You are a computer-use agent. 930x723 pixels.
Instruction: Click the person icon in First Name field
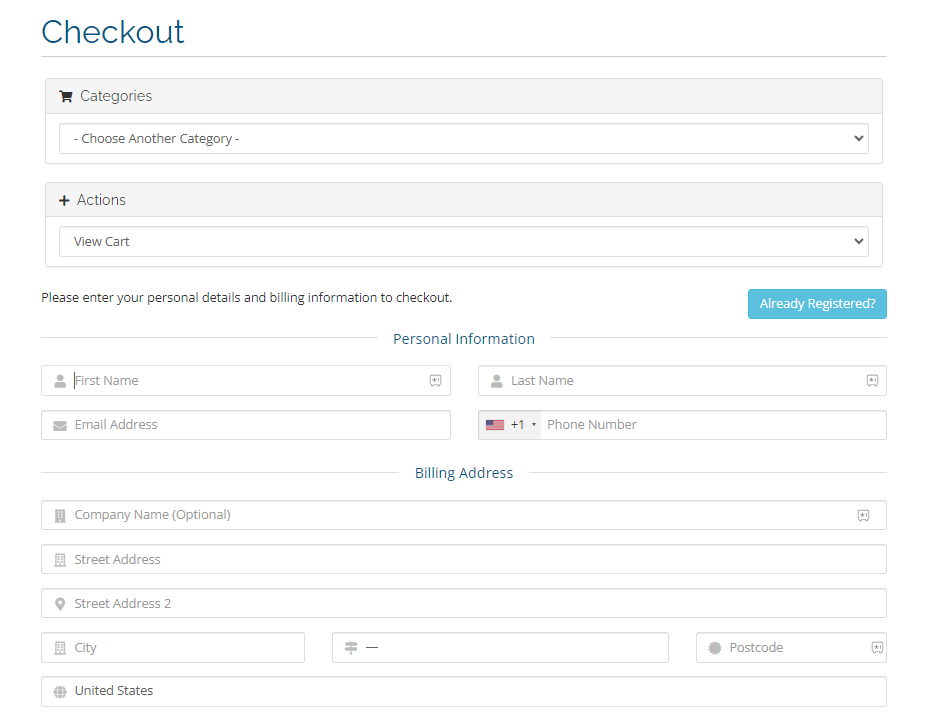(x=60, y=381)
